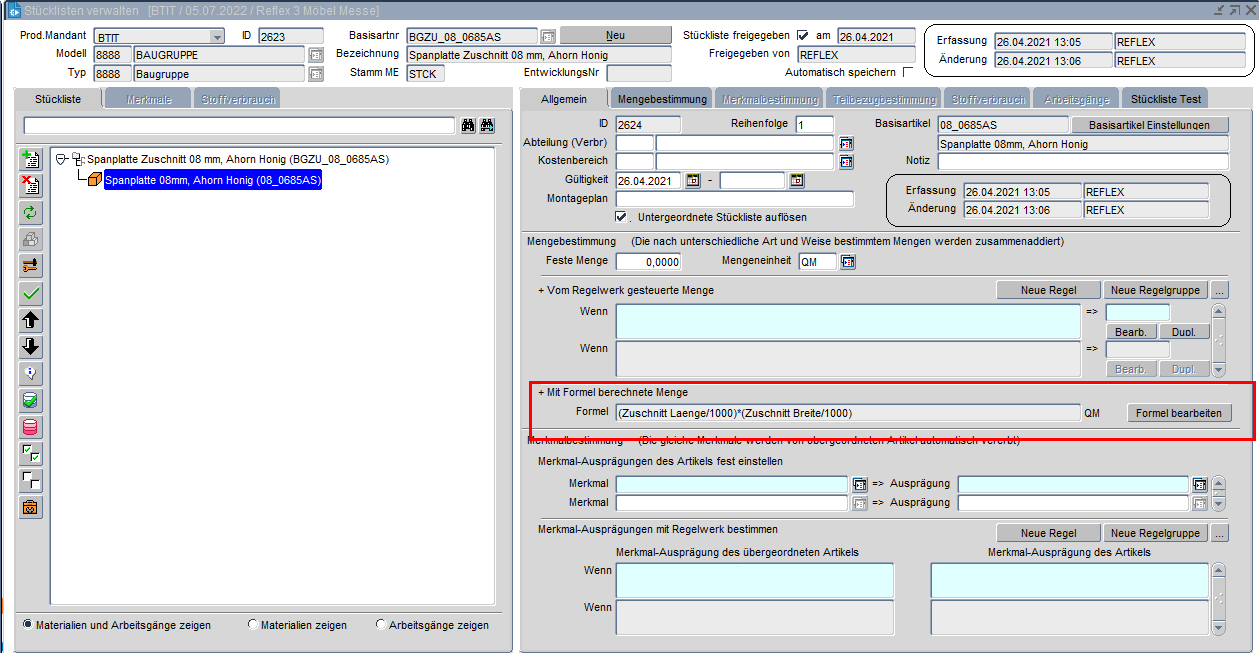
Task: Click the scrollbar down arrow beside the Wenn rule fields
Action: click(1218, 369)
